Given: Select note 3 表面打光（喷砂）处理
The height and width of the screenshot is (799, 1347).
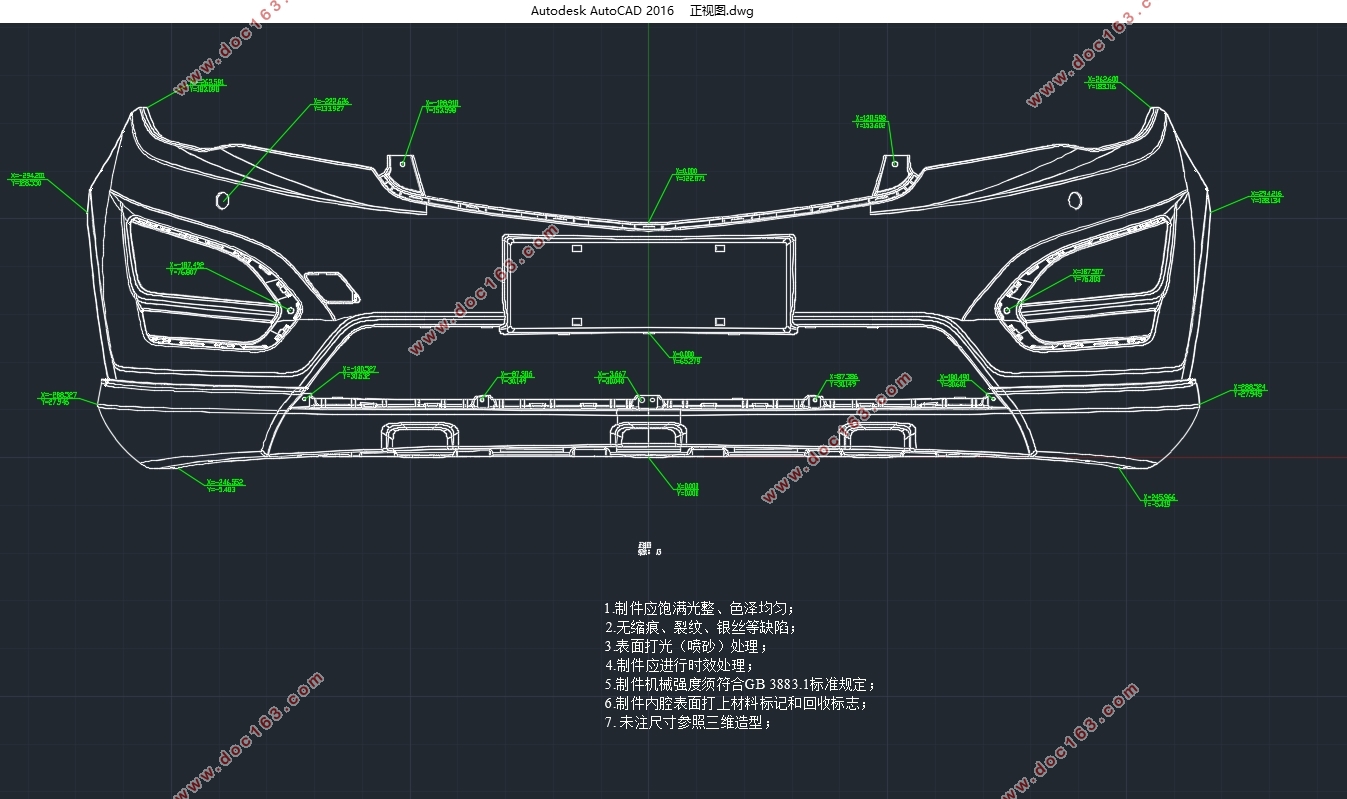Looking at the screenshot, I should coord(686,646).
